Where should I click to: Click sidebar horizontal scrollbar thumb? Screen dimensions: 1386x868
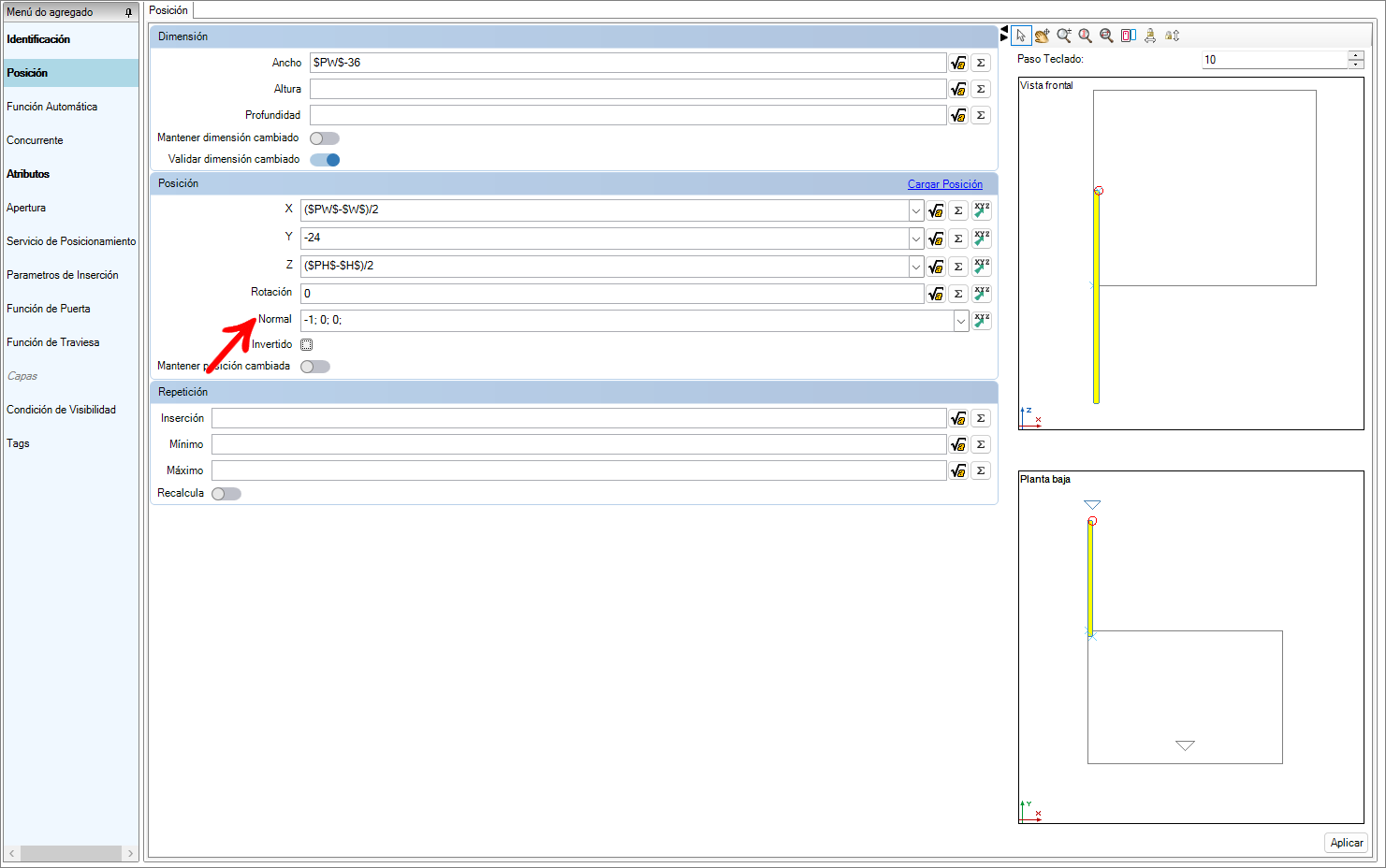click(x=71, y=853)
